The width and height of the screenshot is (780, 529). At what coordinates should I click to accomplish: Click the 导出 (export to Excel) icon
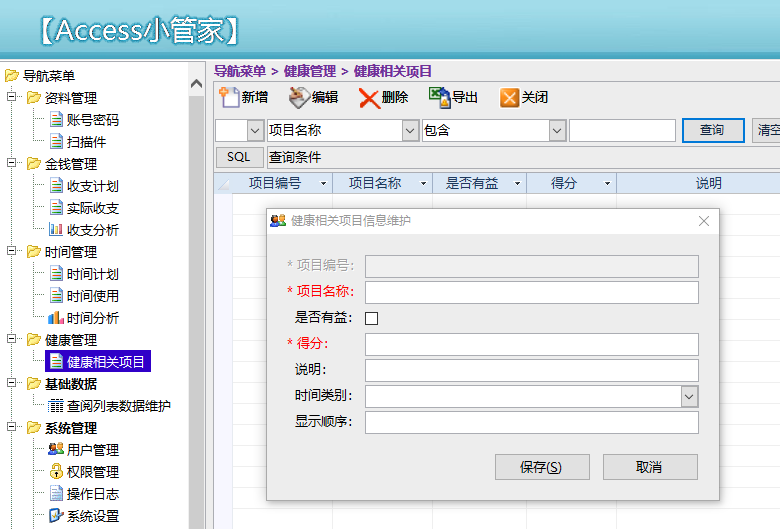pyautogui.click(x=439, y=98)
